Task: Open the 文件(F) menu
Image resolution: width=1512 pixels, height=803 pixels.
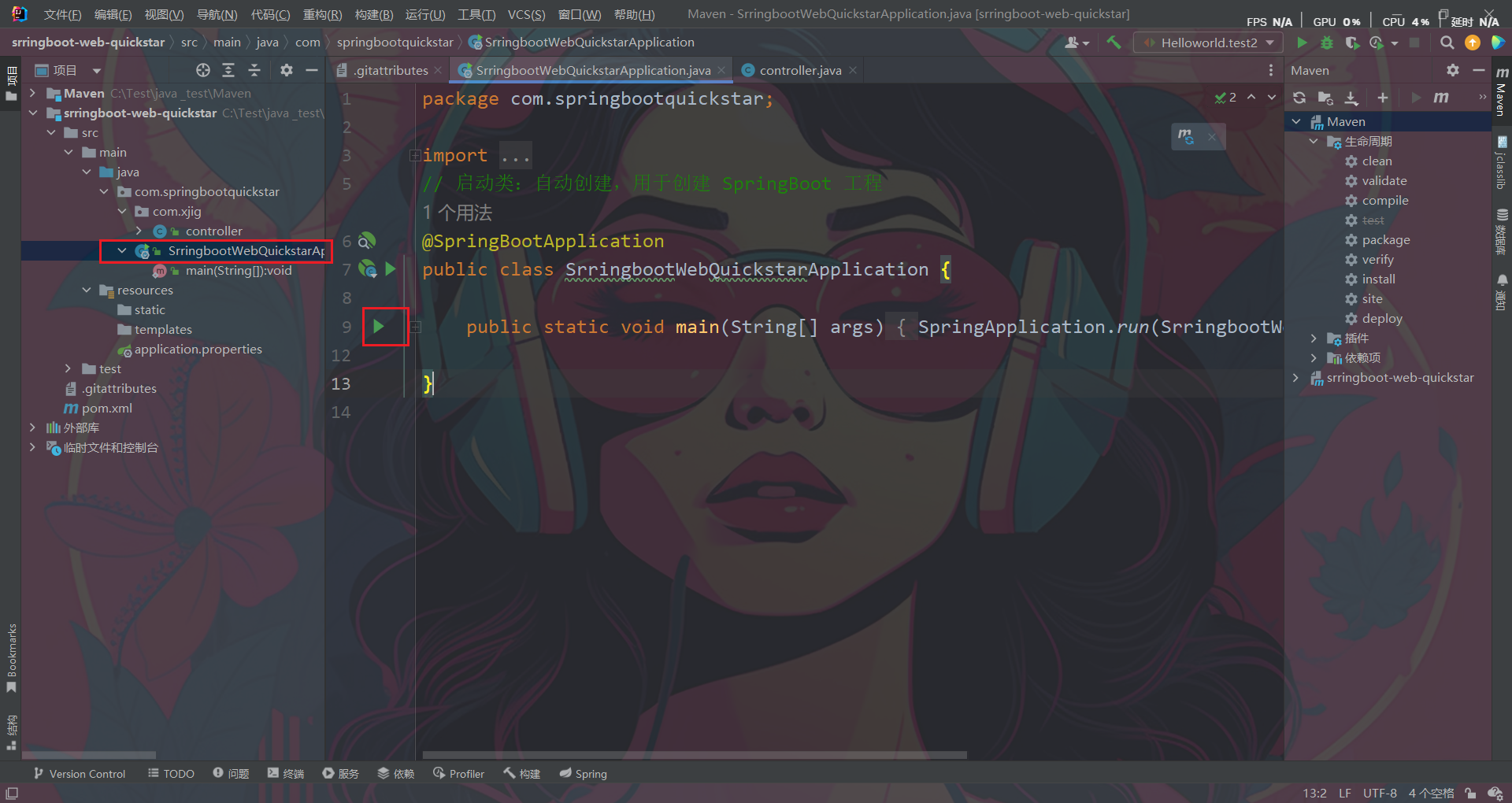Action: [62, 15]
